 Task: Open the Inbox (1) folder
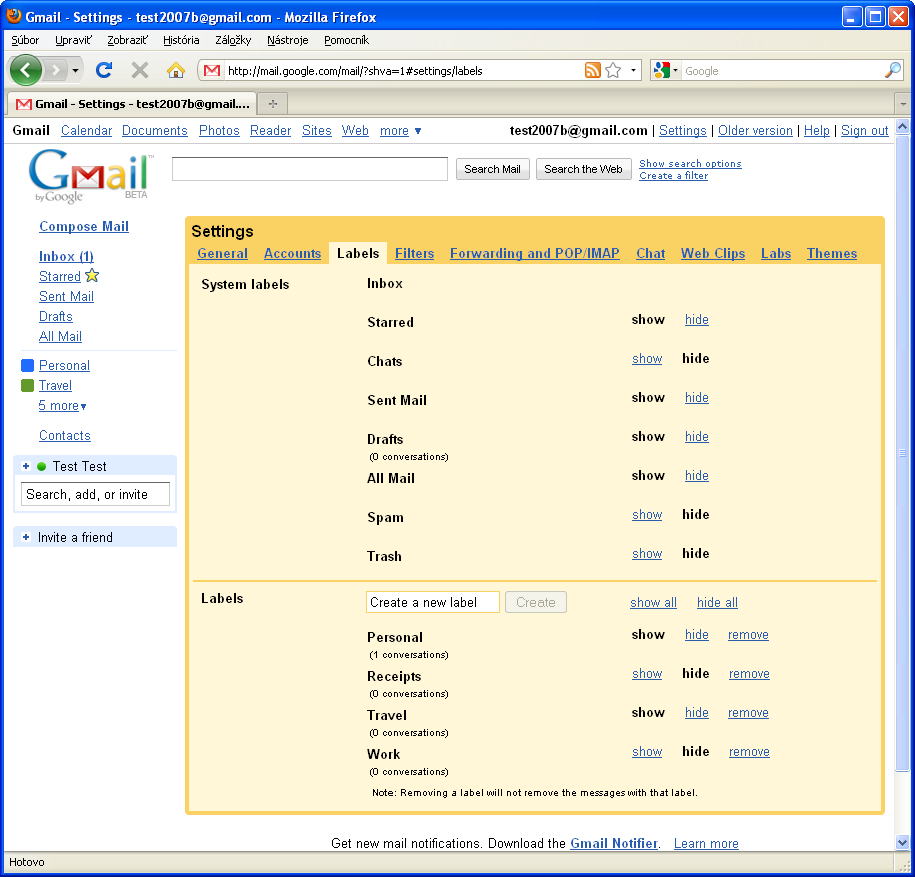tap(66, 256)
